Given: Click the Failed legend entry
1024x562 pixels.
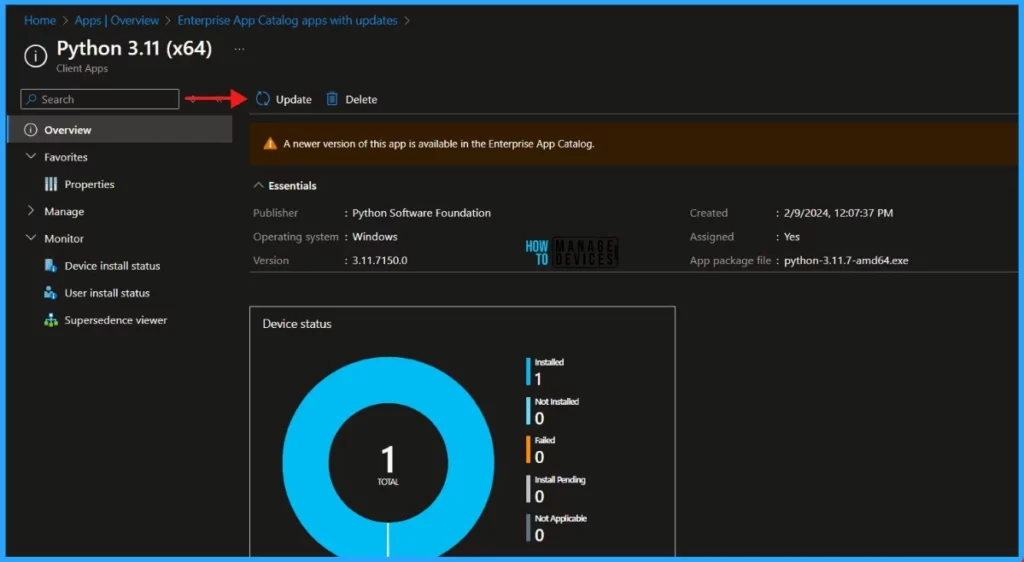Looking at the screenshot, I should [541, 449].
